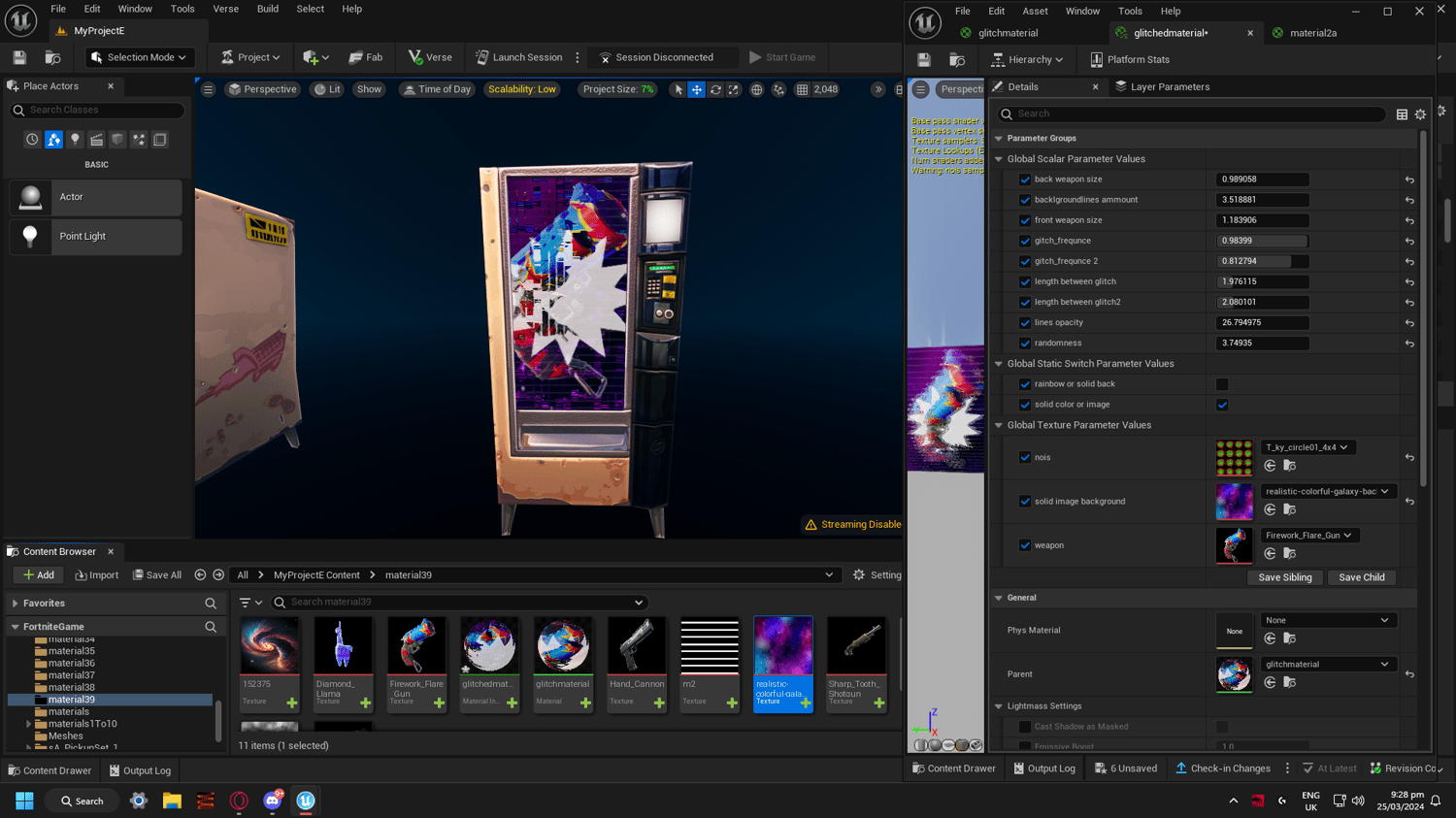Reset 'back weapon size' to default arrow
The height and width of the screenshot is (818, 1456).
click(1409, 180)
